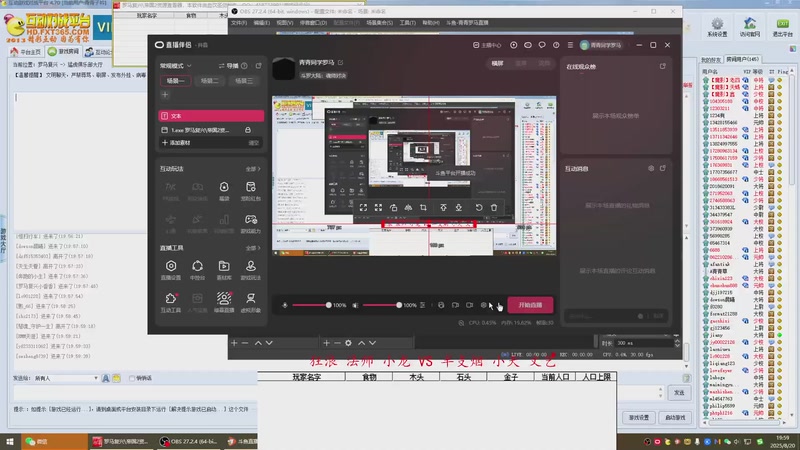Image resolution: width=800 pixels, height=450 pixels.
Task: Edit the stream title pencil icon
Action: pos(340,63)
